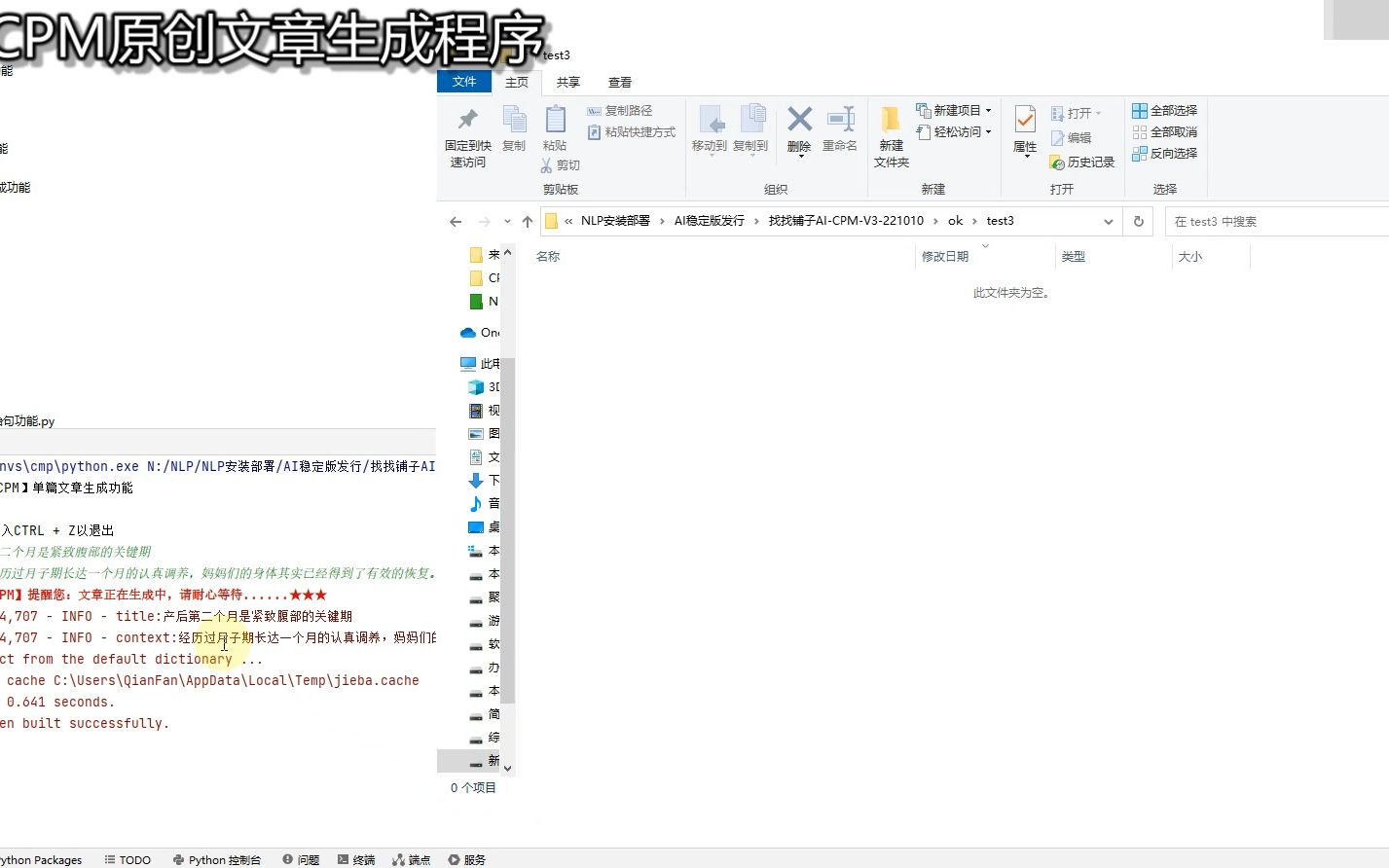Open the Python Console (Python 控制台) tab
The width and height of the screenshot is (1389, 868).
click(x=217, y=860)
